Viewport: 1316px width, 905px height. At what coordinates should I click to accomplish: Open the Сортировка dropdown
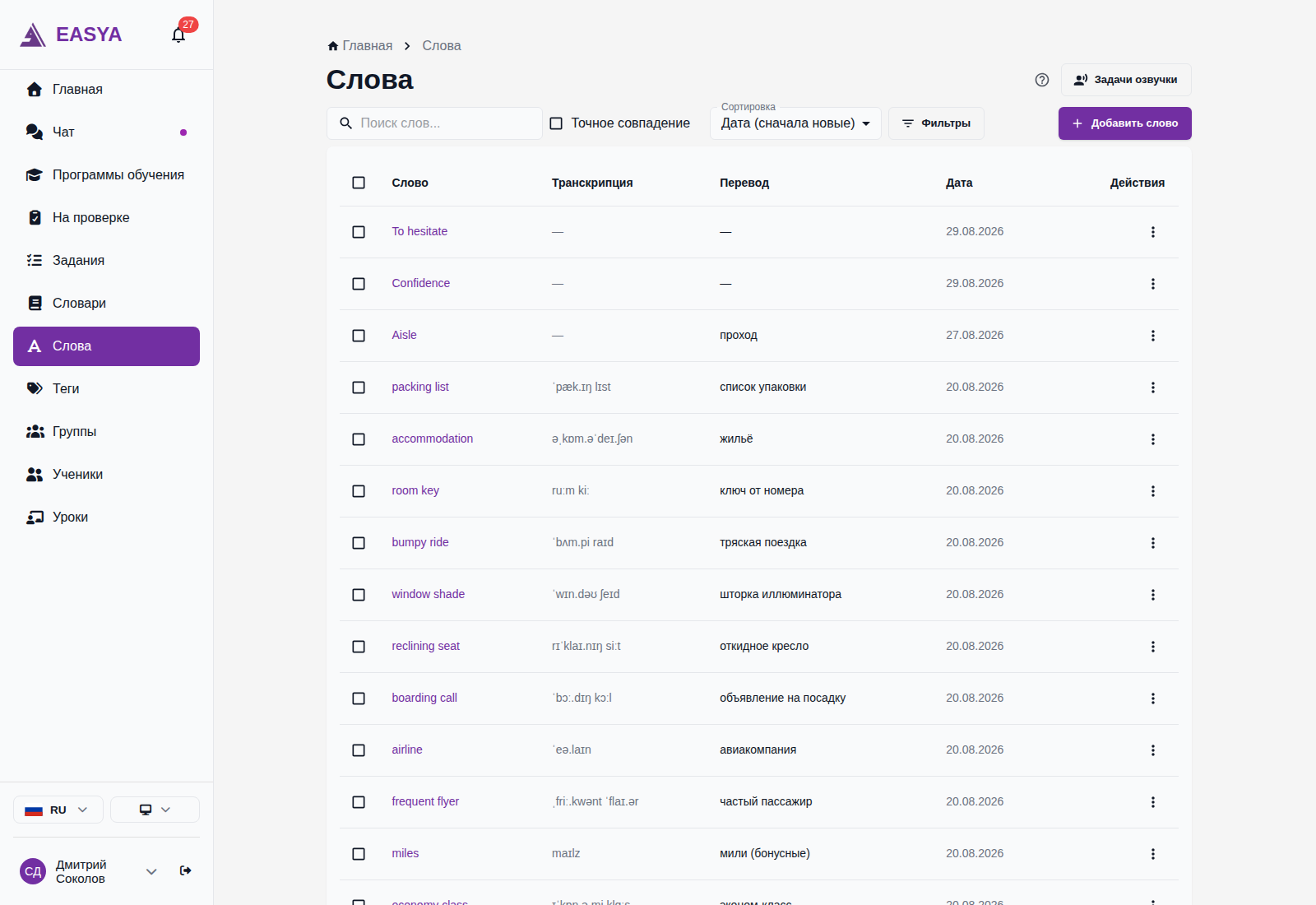click(795, 123)
